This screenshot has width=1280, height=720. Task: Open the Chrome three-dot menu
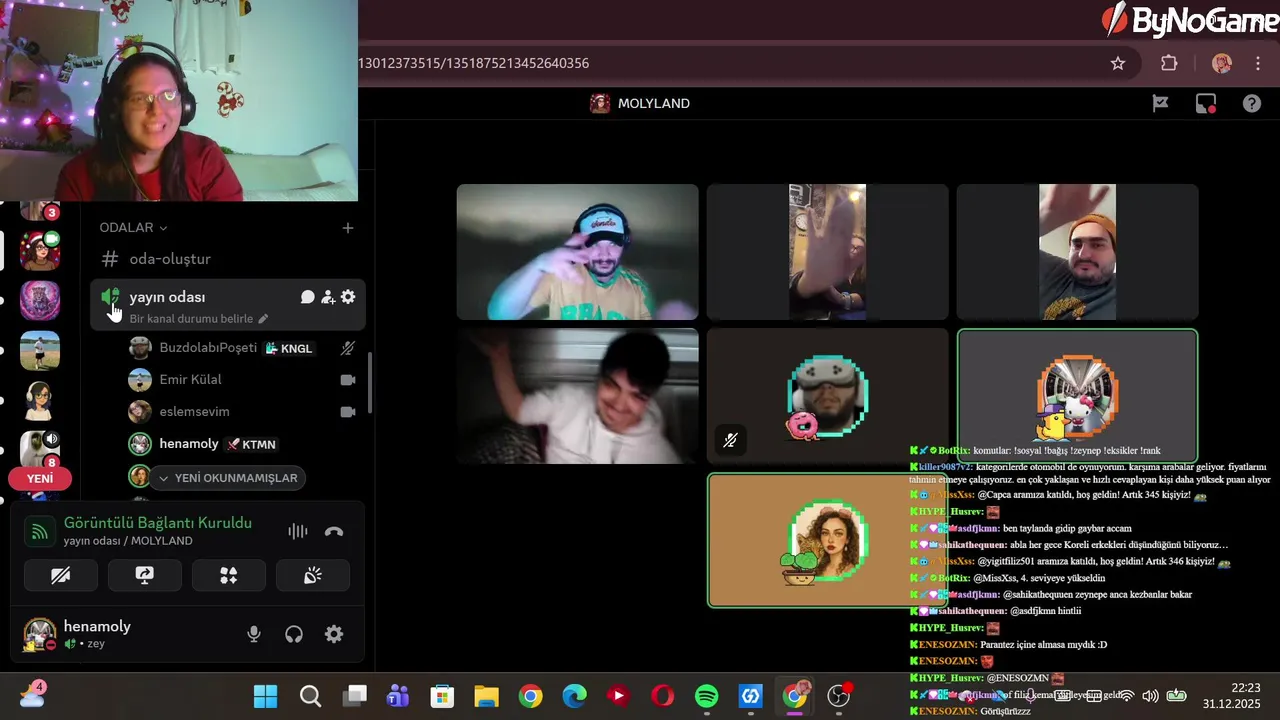pyautogui.click(x=1258, y=63)
